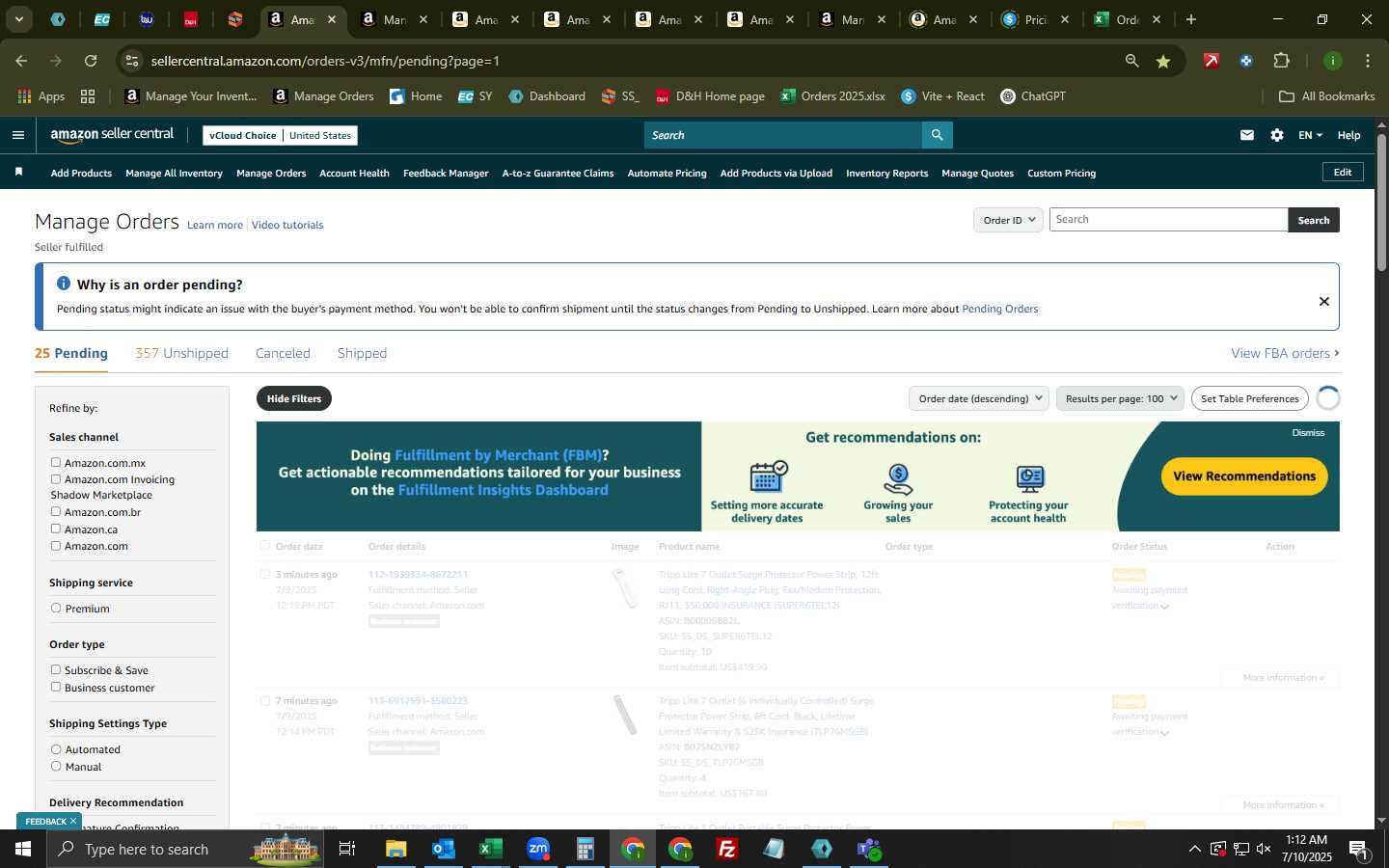Image resolution: width=1389 pixels, height=868 pixels.
Task: Open the messages envelope icon
Action: click(x=1247, y=135)
